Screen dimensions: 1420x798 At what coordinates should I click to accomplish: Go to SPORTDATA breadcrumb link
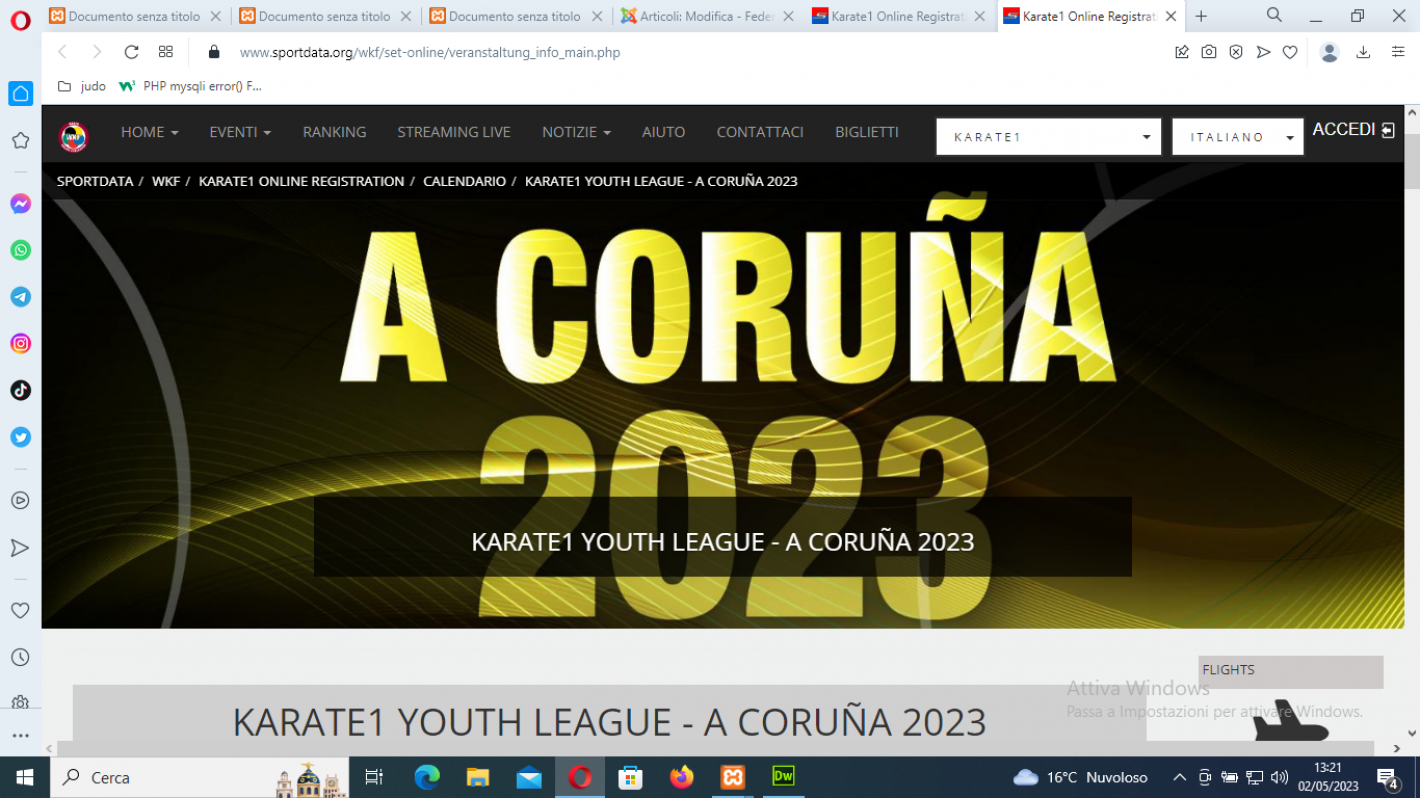pos(95,181)
